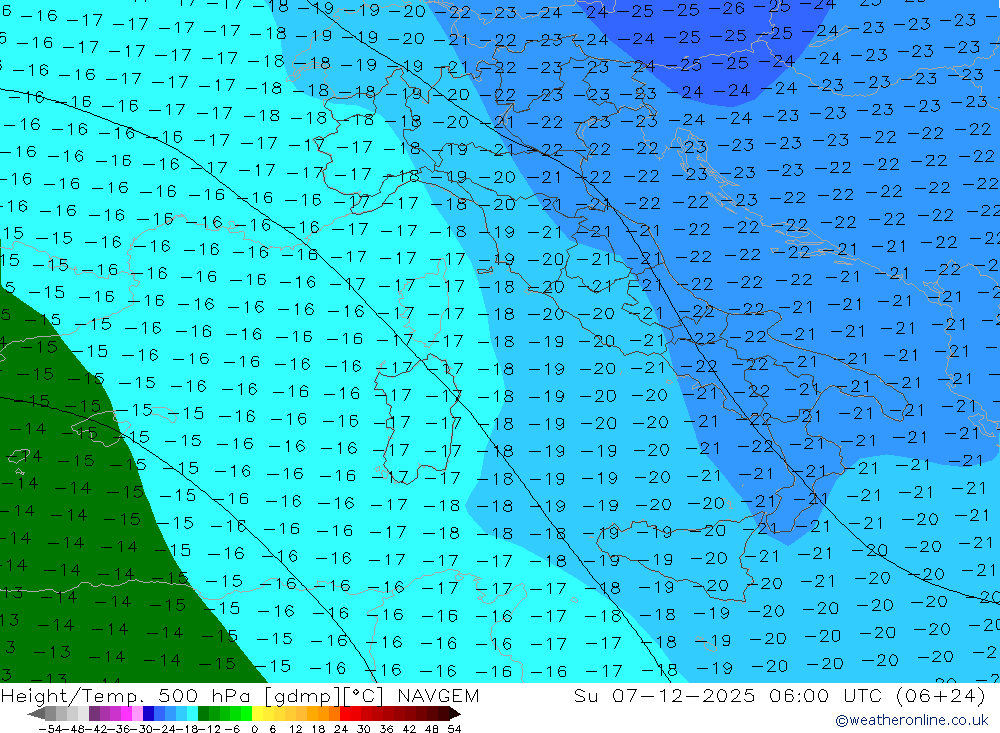Select the bright red legend swatch above 24
Viewport: 1000px width, 733px height.
(345, 714)
